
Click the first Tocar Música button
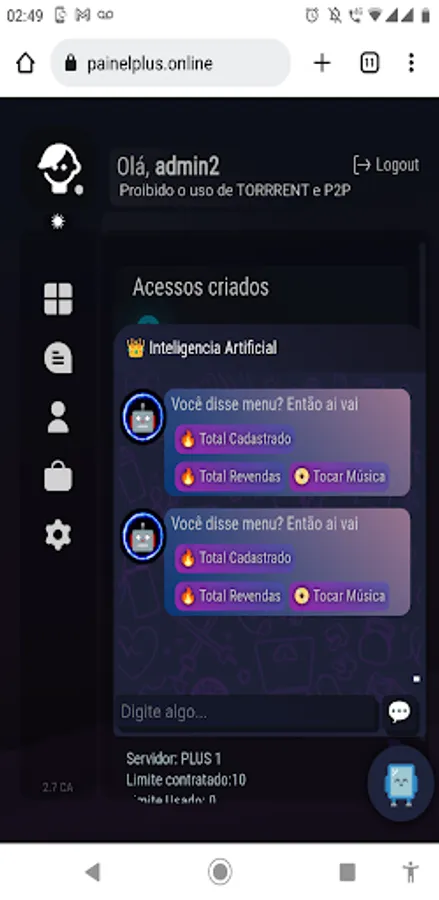pyautogui.click(x=339, y=476)
